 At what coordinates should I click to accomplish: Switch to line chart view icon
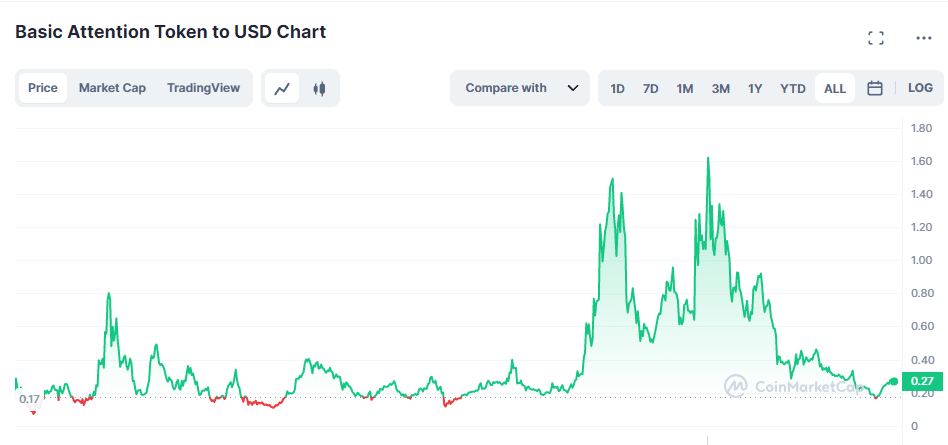point(282,88)
